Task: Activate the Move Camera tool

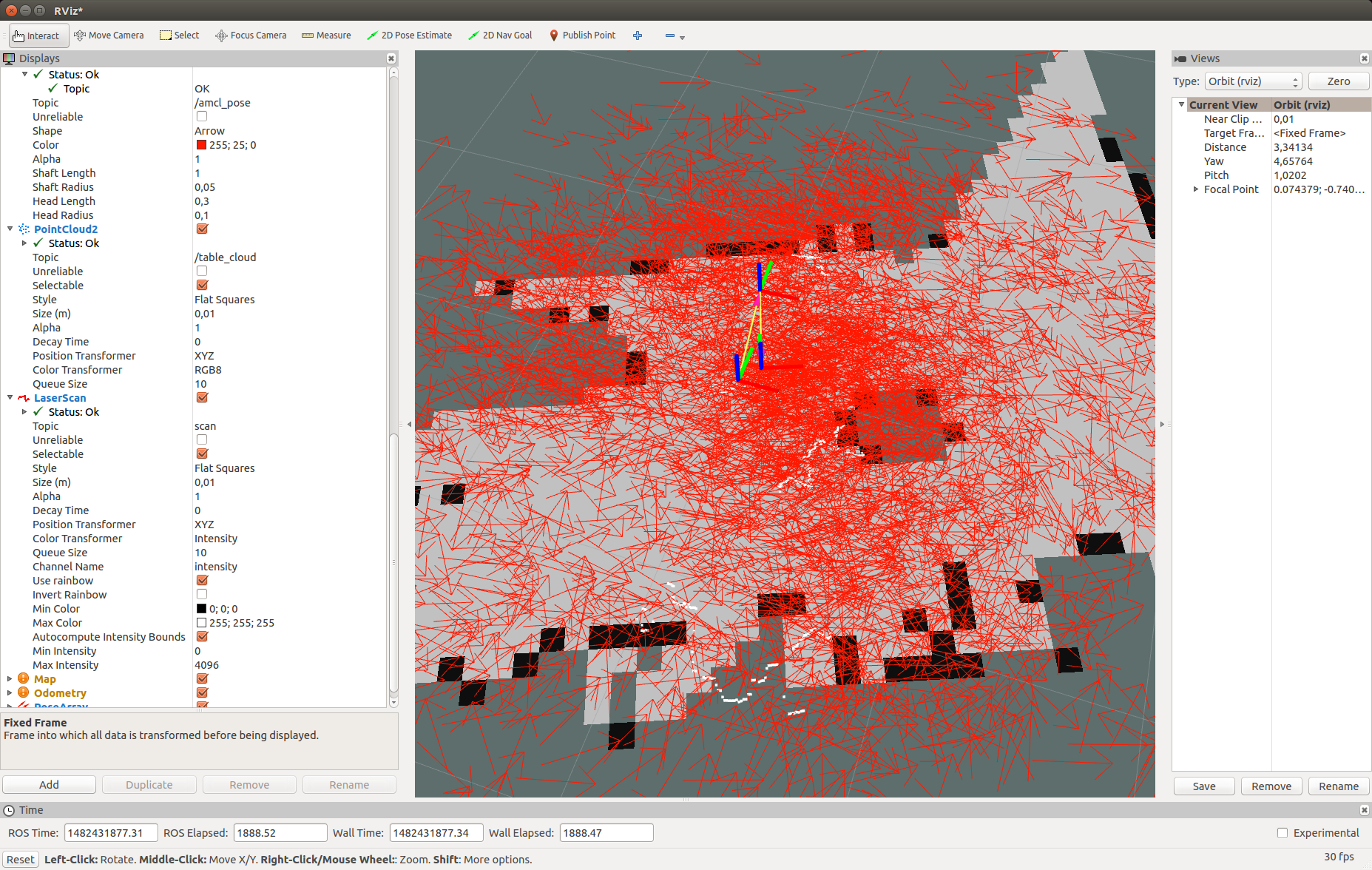Action: (x=109, y=36)
